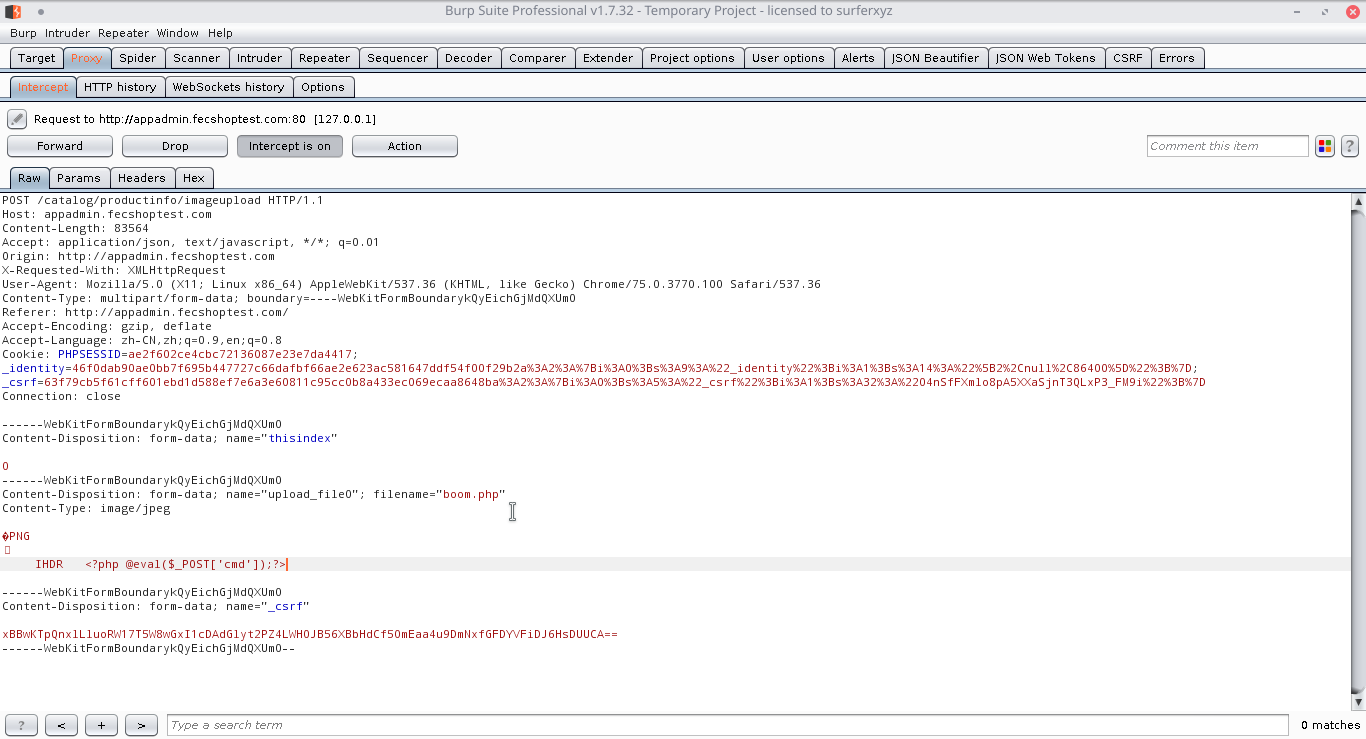Click the User-Agent header line
The height and width of the screenshot is (739, 1366).
coord(411,284)
